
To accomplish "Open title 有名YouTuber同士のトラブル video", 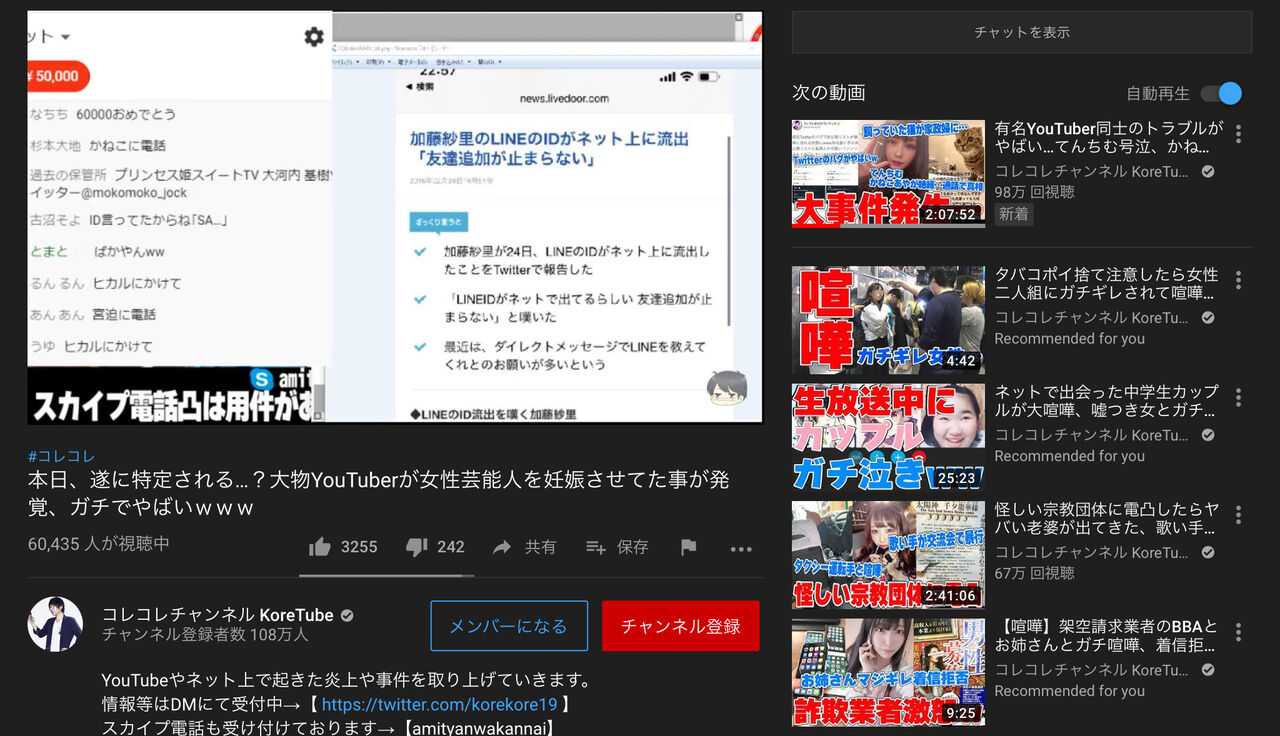I will [x=1108, y=138].
